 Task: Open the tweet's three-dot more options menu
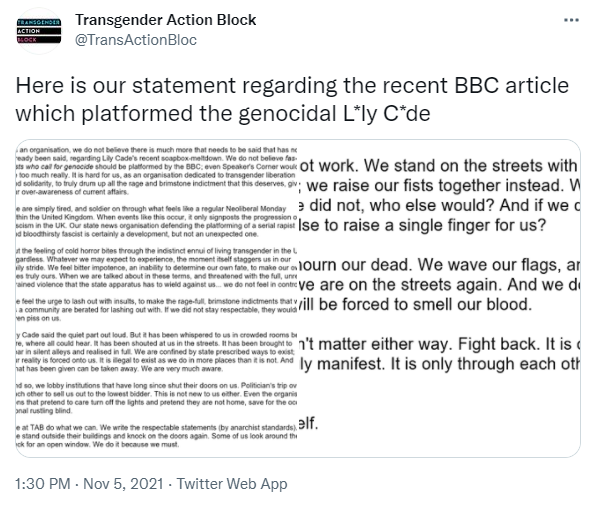(x=571, y=20)
